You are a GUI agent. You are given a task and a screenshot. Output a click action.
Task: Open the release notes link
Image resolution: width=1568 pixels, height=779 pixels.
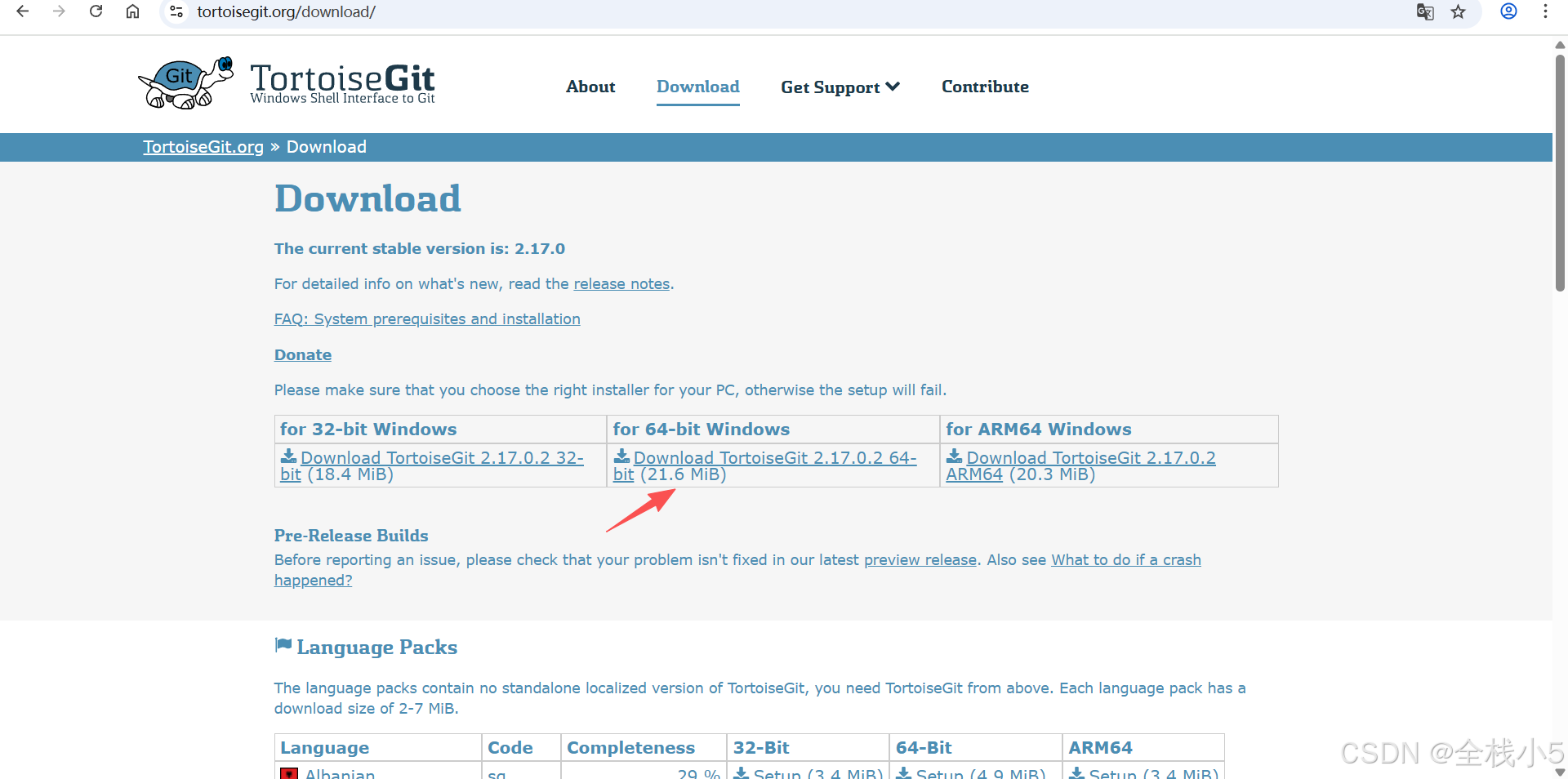[x=621, y=284]
